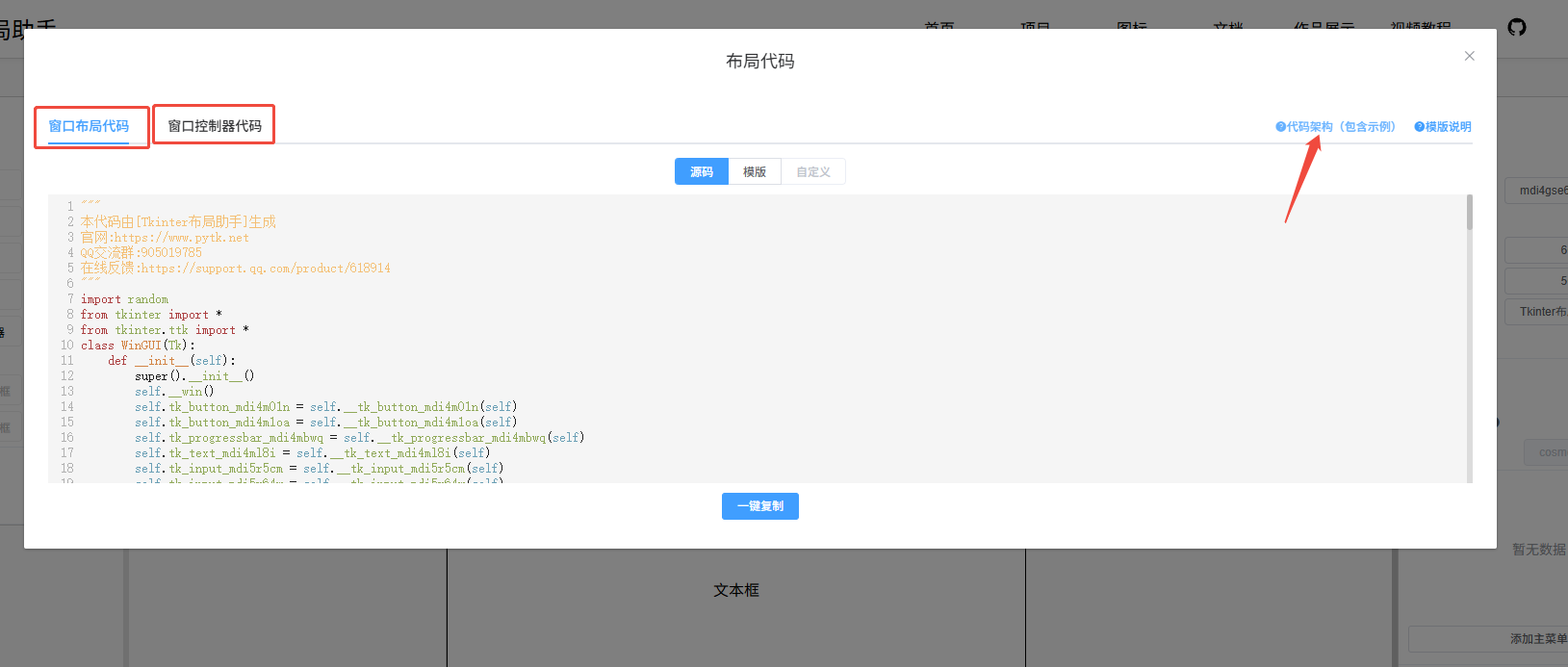Click the 在线反馈 support URL line
Screen dimensions: 1568x667
(x=236, y=269)
